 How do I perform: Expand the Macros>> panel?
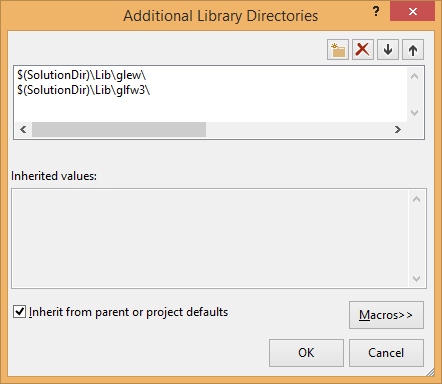tap(386, 315)
